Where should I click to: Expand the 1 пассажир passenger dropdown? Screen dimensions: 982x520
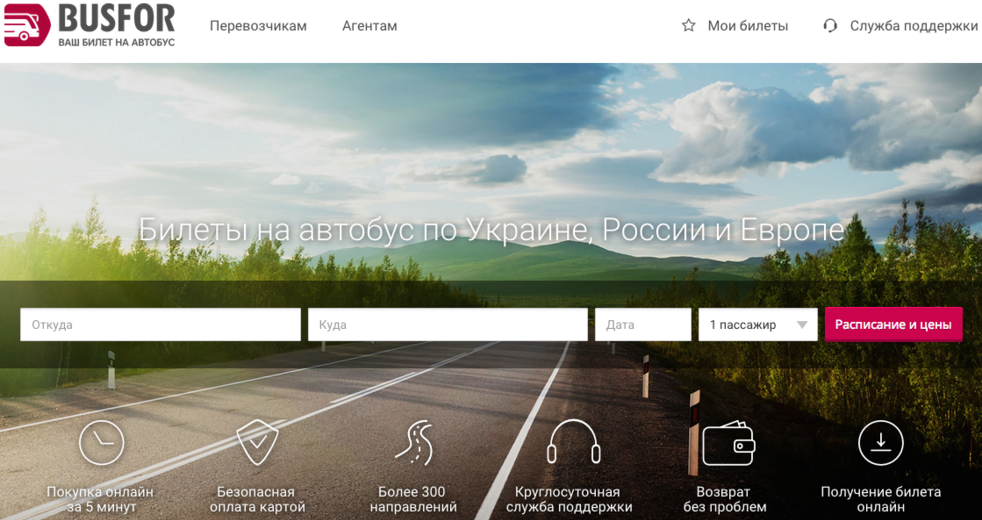click(x=745, y=325)
